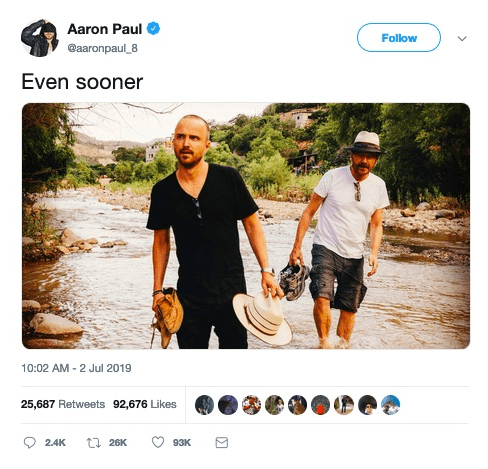View the list of 25,687 Retweets
Screen dimensions: 488x469
pos(63,404)
